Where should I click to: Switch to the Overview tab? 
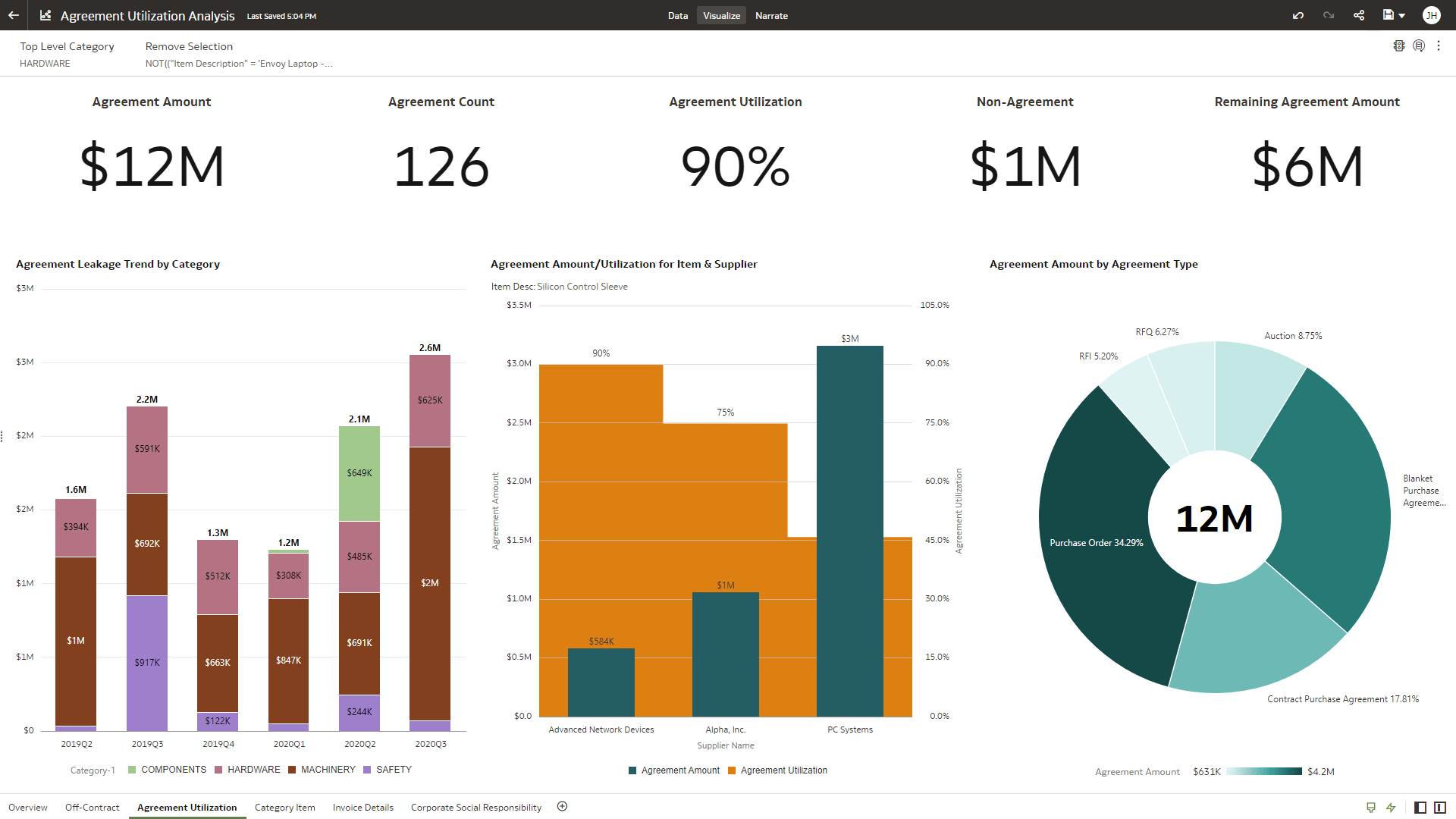click(28, 807)
